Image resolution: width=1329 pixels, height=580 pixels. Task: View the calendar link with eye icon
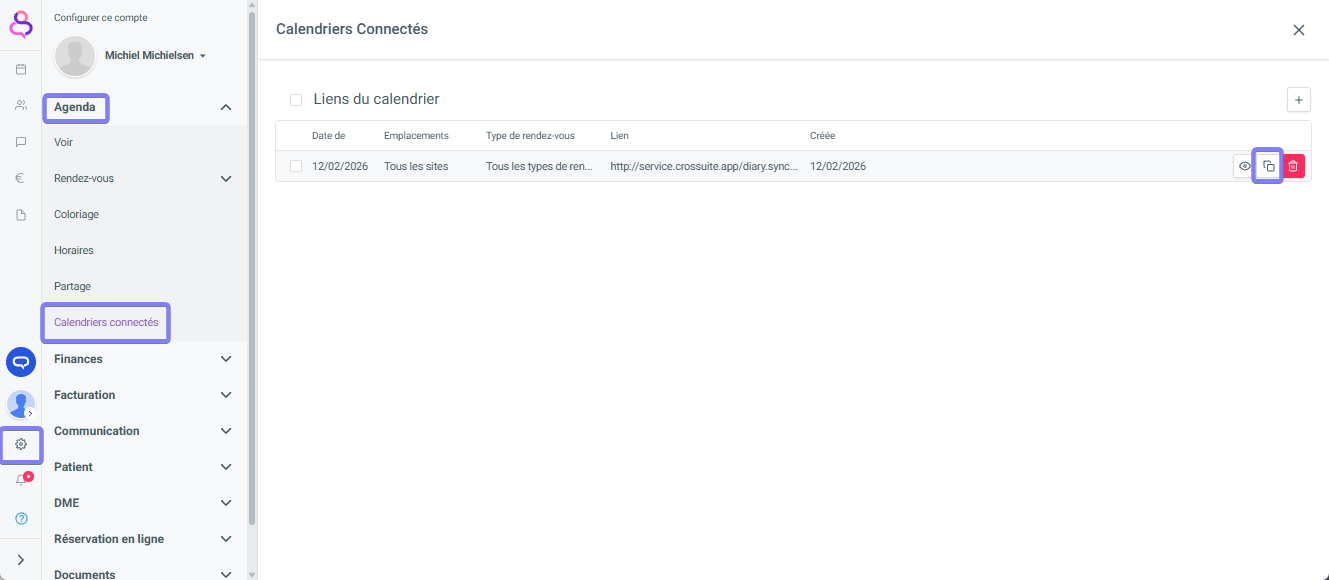click(x=1244, y=166)
